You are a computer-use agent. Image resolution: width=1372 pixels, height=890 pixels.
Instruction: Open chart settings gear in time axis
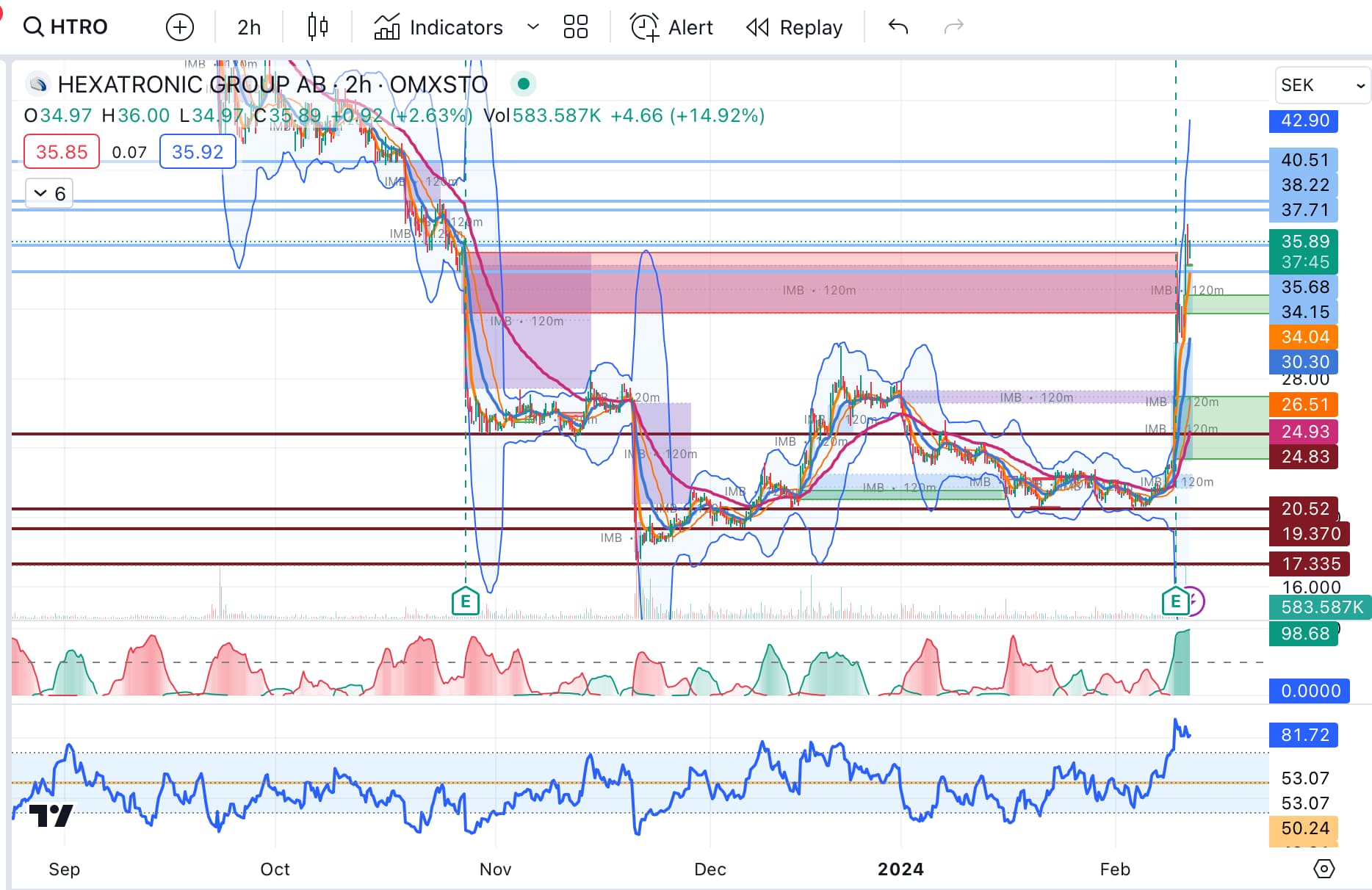pyautogui.click(x=1324, y=869)
